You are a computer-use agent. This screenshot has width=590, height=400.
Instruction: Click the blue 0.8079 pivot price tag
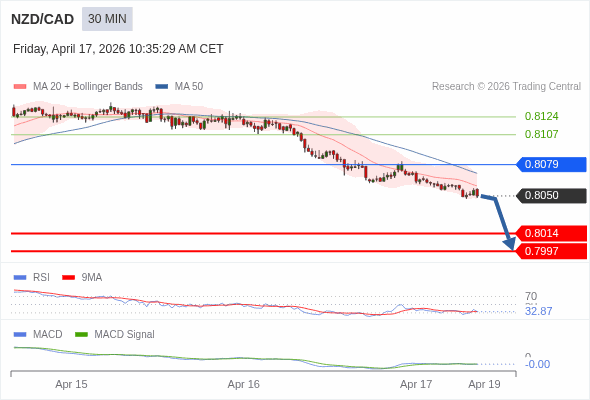551,164
